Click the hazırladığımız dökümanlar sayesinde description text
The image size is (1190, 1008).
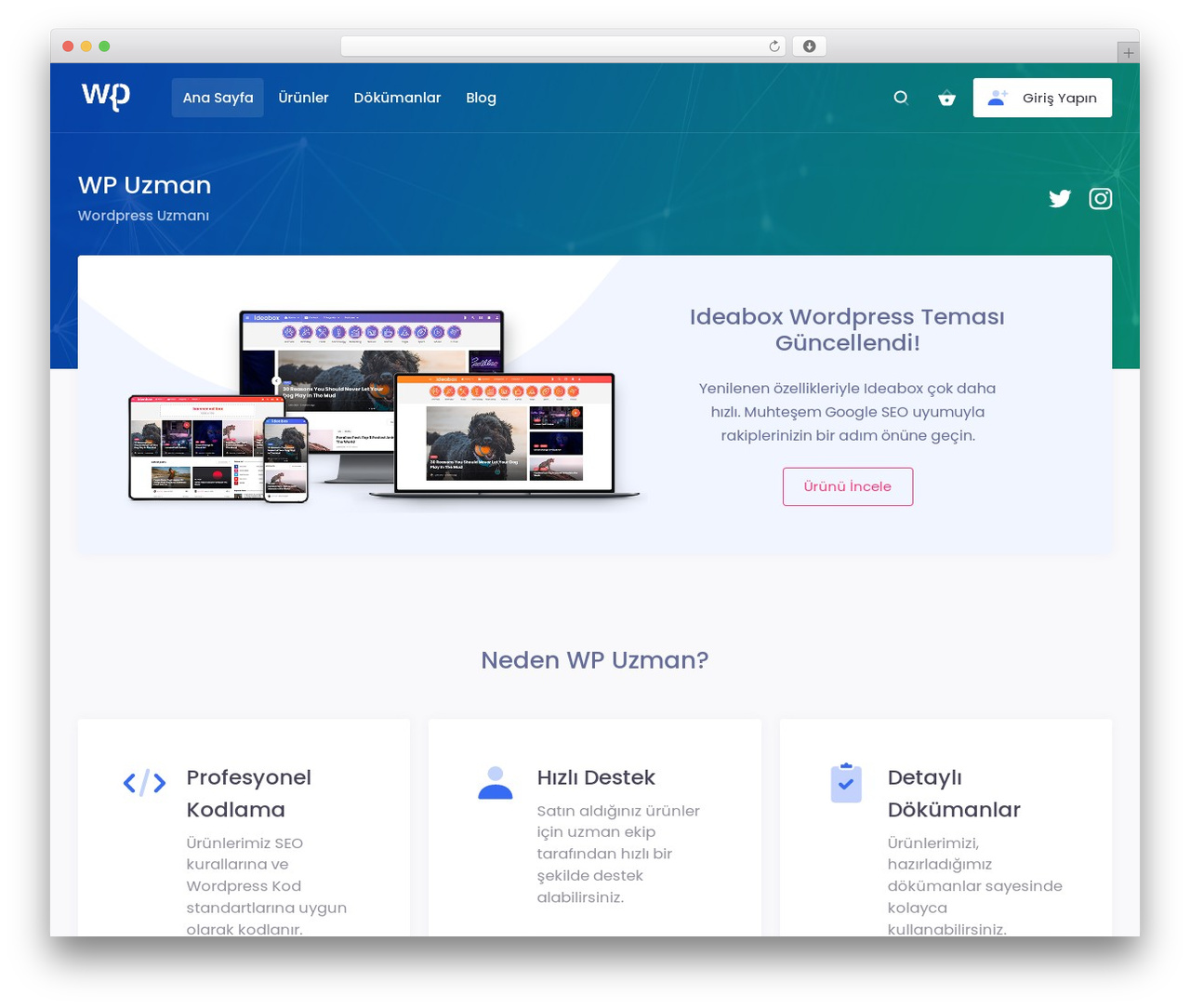[x=974, y=886]
